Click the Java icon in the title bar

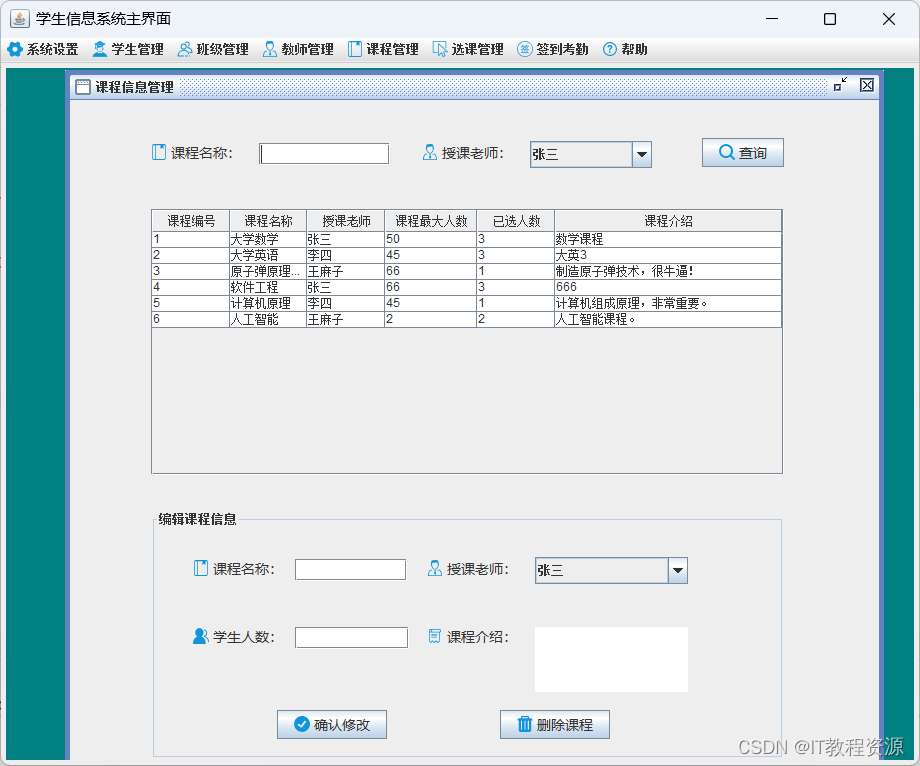[x=20, y=19]
